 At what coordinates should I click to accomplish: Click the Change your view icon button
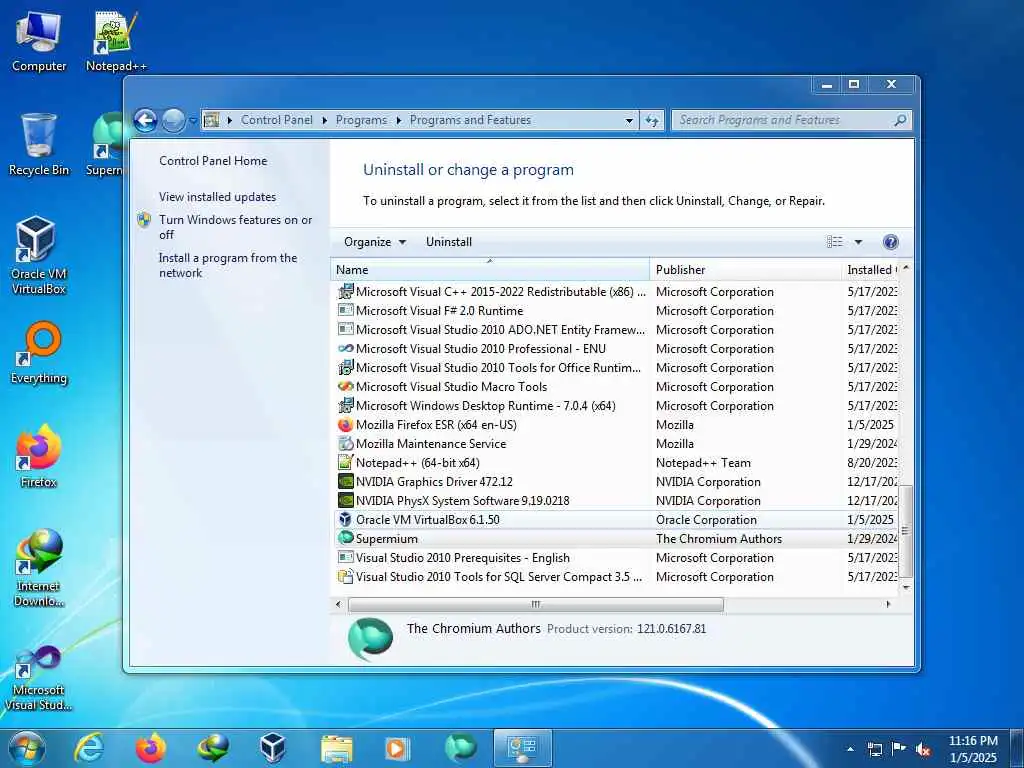click(835, 242)
